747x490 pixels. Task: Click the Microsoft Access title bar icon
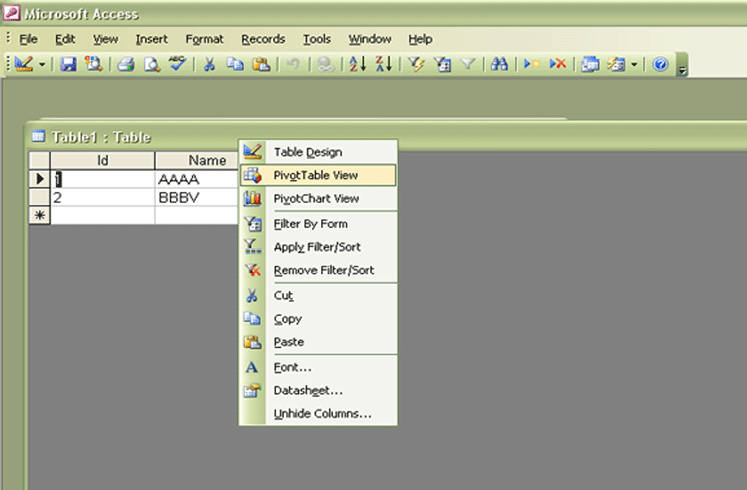(11, 12)
